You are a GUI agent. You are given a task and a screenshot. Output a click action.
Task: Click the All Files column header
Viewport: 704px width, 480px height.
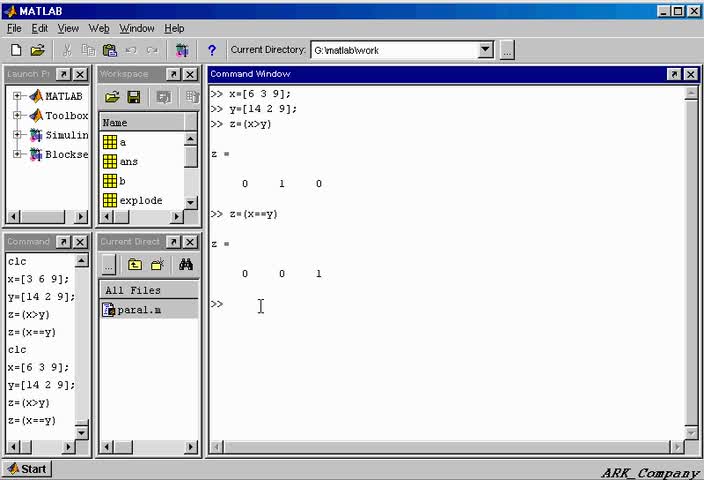149,290
